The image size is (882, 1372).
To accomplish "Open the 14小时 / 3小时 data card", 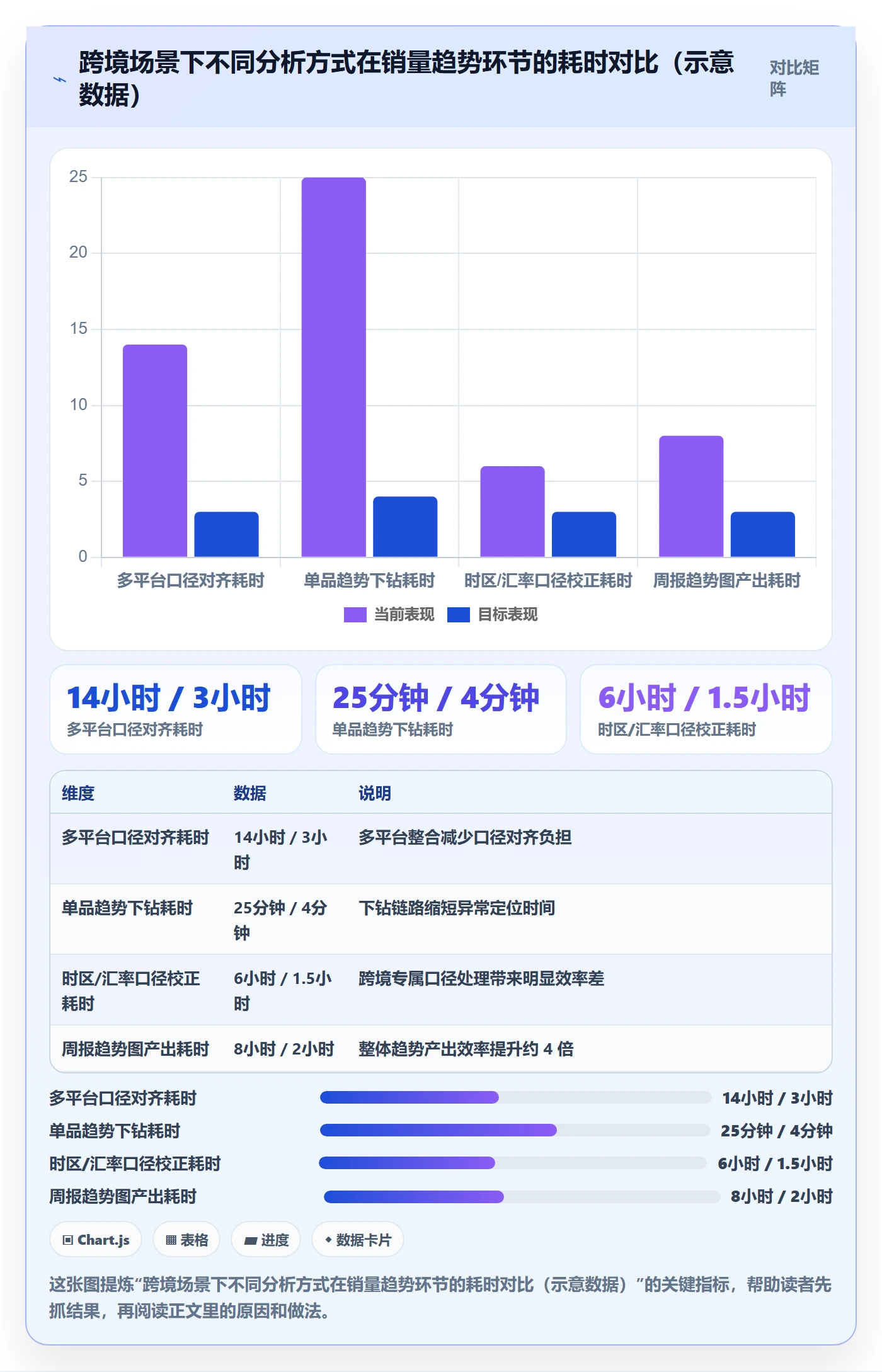I will coord(176,709).
